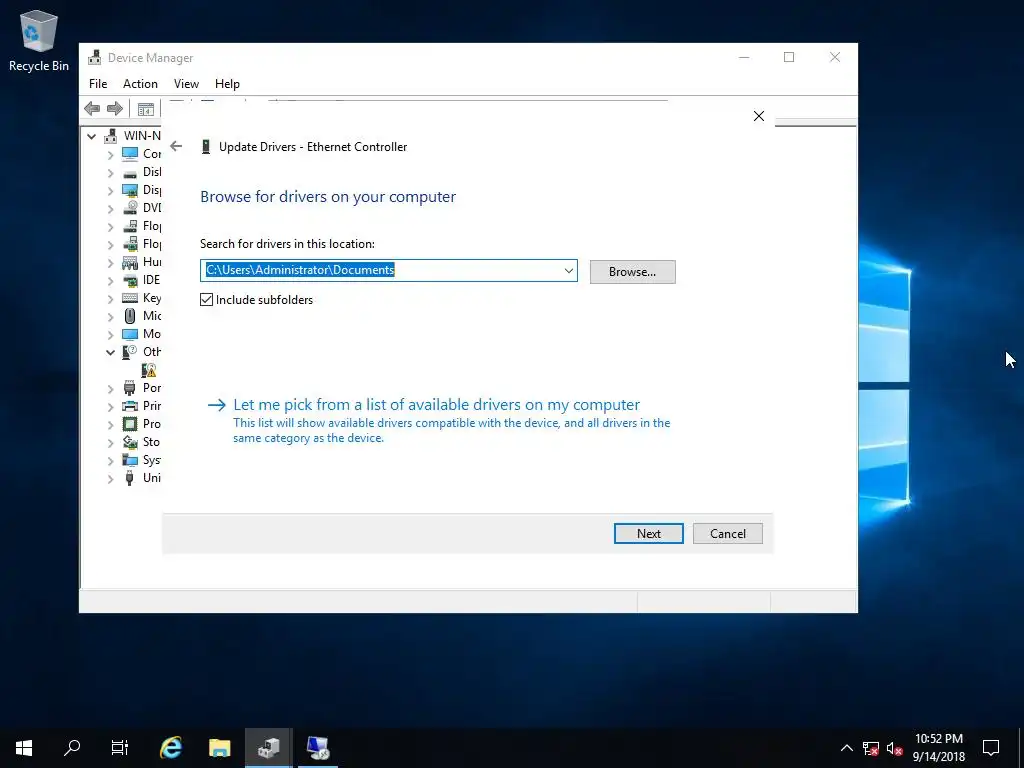The width and height of the screenshot is (1024, 768).
Task: Click the Keyboards category icon
Action: point(130,298)
